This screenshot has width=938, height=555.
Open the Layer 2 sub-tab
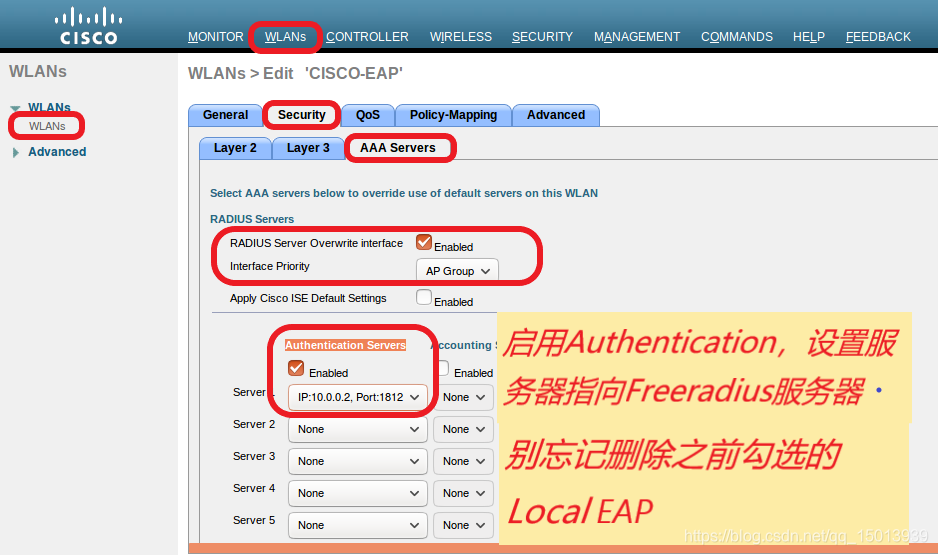tap(235, 148)
